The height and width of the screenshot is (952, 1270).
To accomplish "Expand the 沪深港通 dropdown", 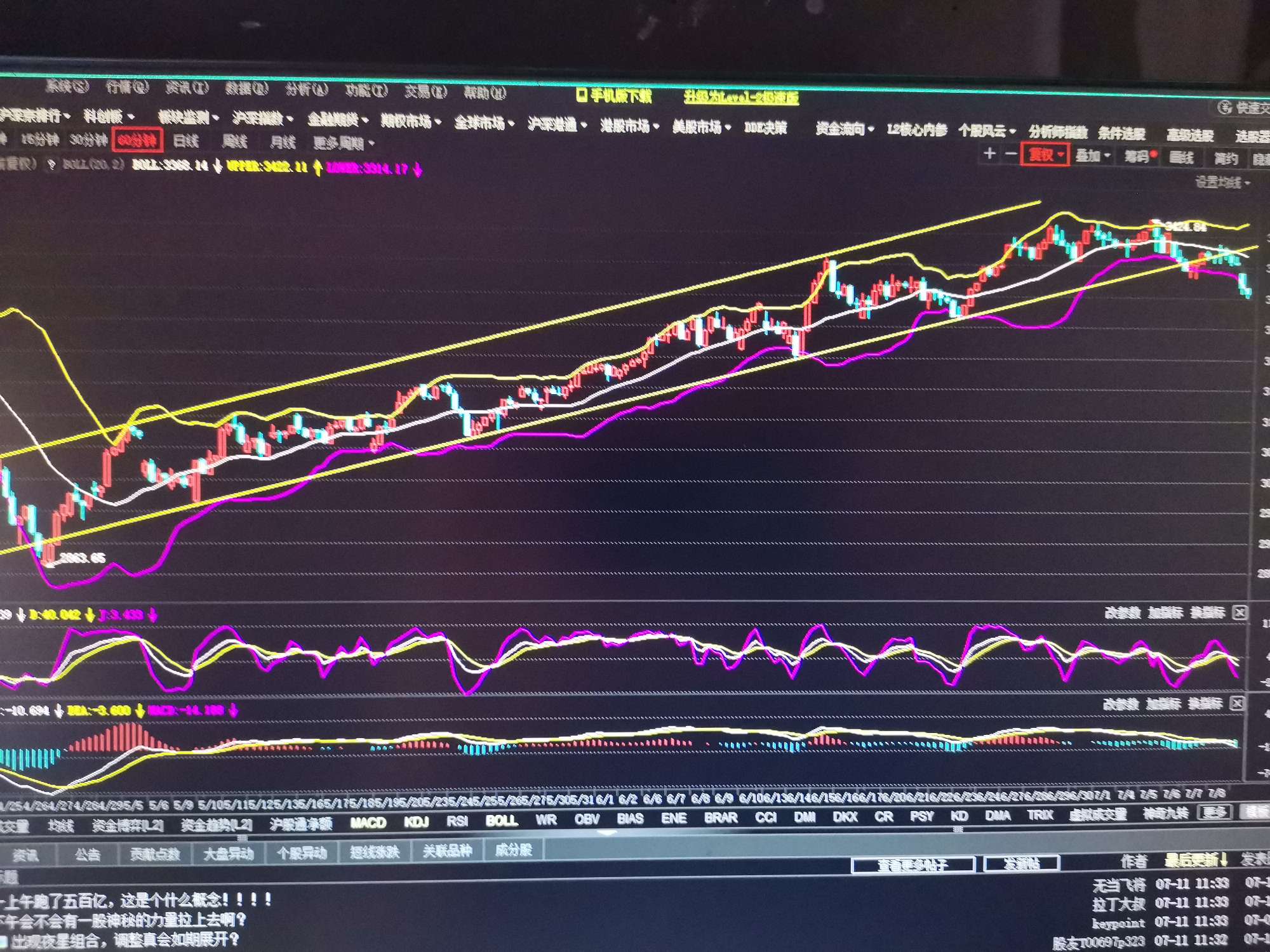I will point(558,124).
